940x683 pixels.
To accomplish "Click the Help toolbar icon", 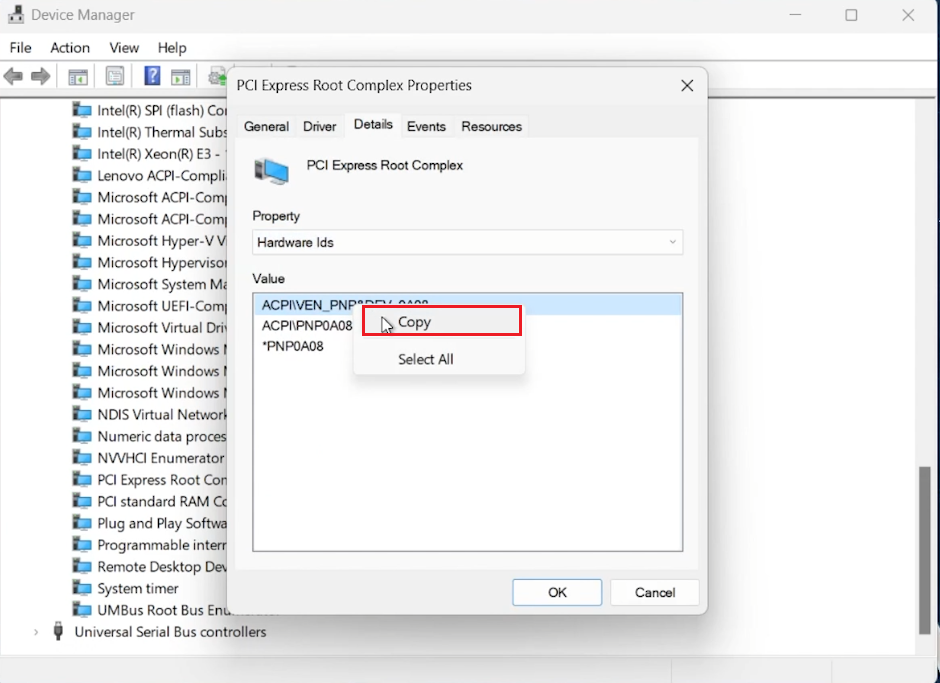I will (151, 76).
